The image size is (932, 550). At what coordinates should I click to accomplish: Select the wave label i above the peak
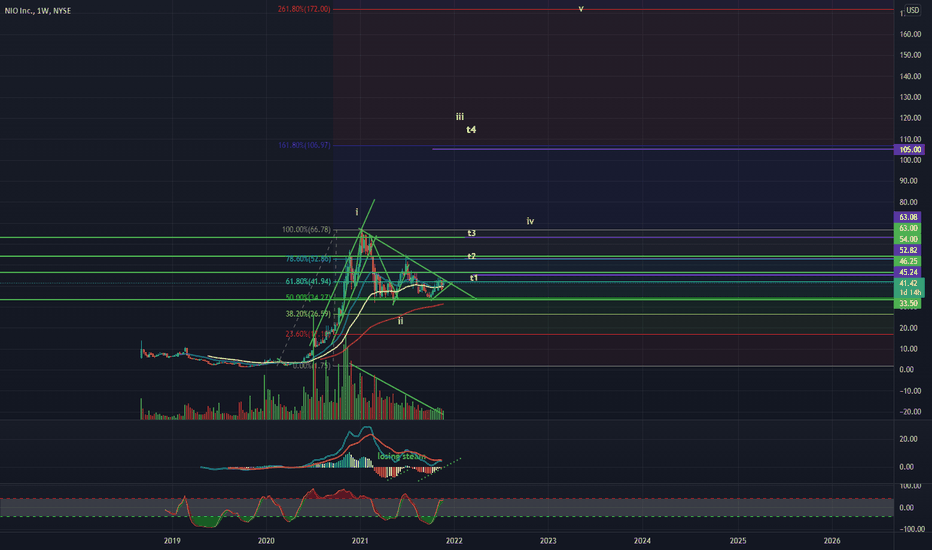(357, 212)
